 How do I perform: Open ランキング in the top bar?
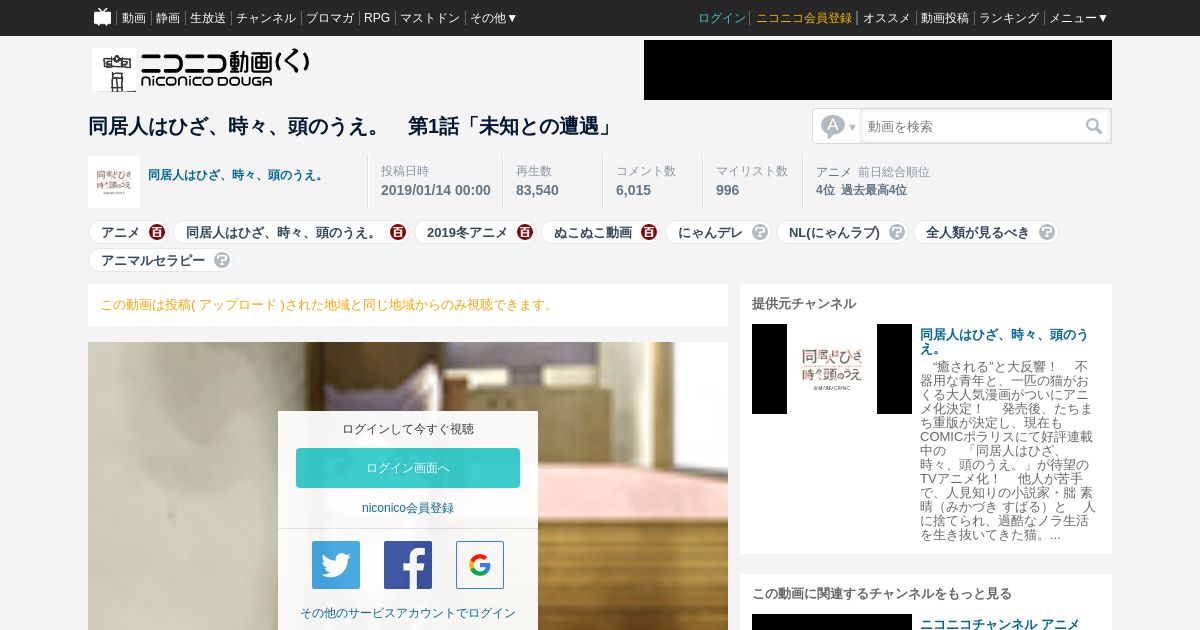point(1009,18)
